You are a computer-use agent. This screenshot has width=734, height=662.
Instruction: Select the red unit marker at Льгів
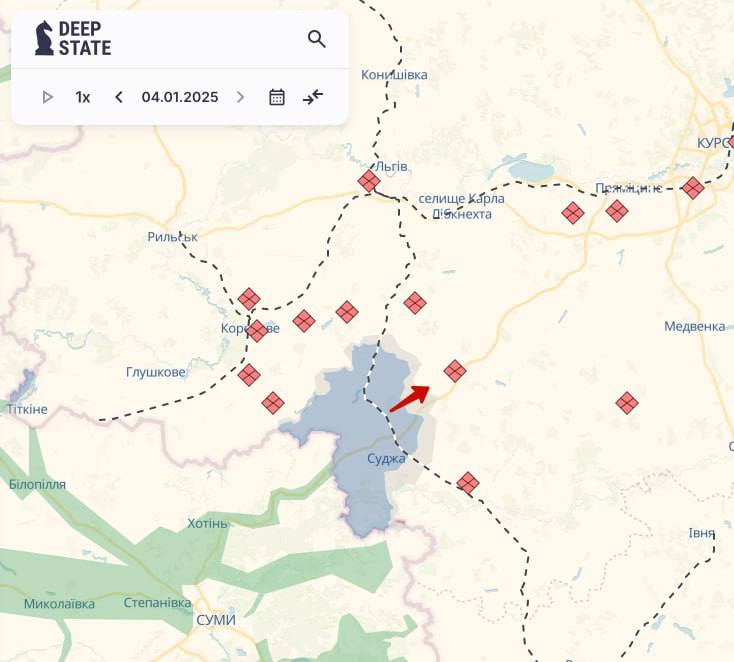tap(369, 181)
